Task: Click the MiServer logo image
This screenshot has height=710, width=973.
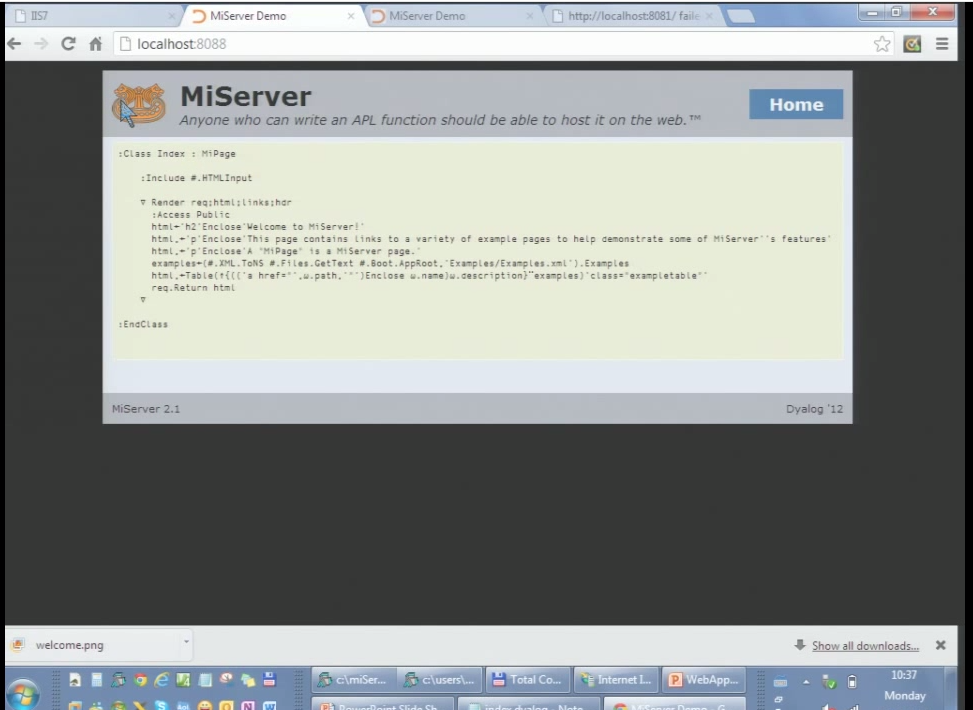Action: [139, 104]
